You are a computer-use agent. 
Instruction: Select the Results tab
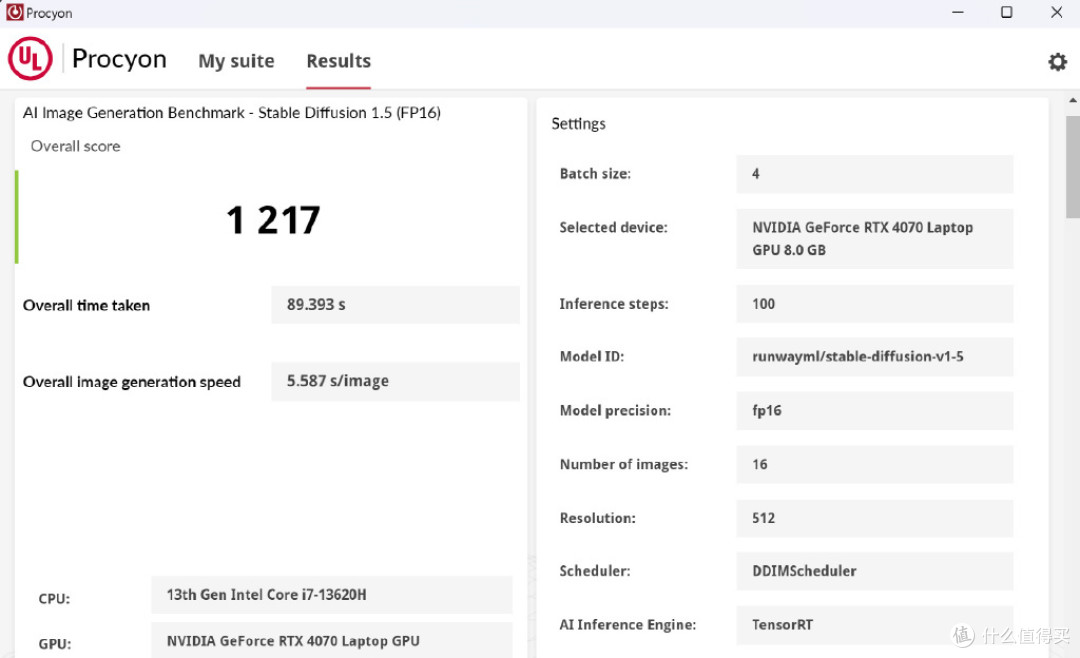pyautogui.click(x=338, y=61)
